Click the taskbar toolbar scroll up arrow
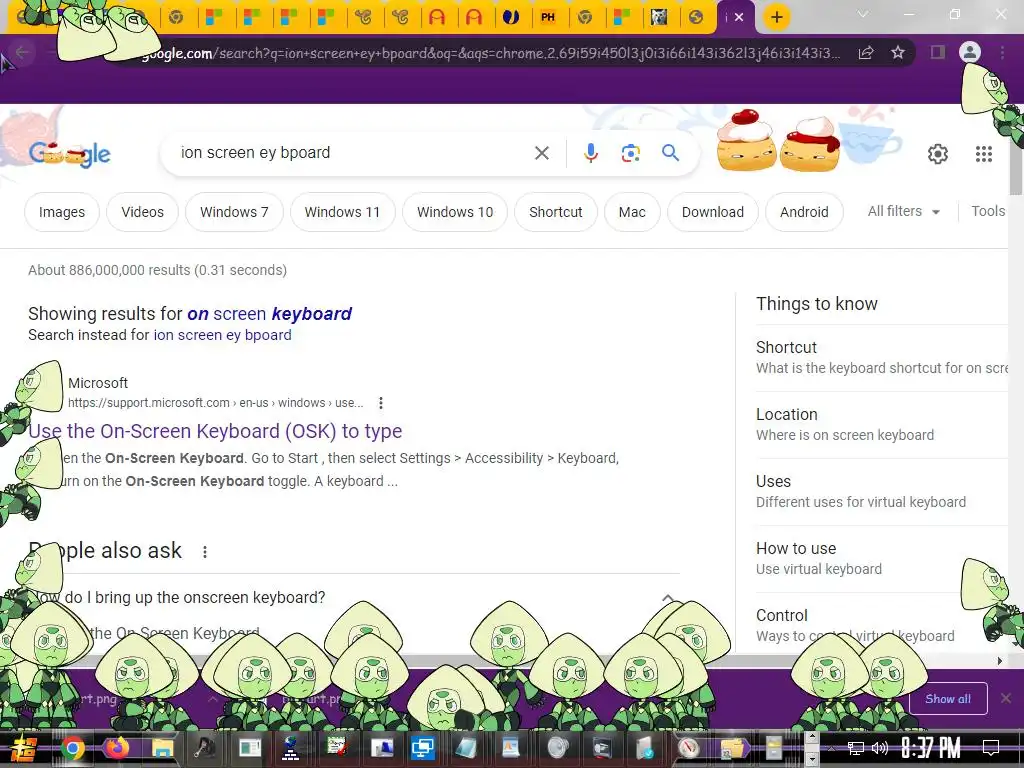The height and width of the screenshot is (768, 1024). coord(812,738)
